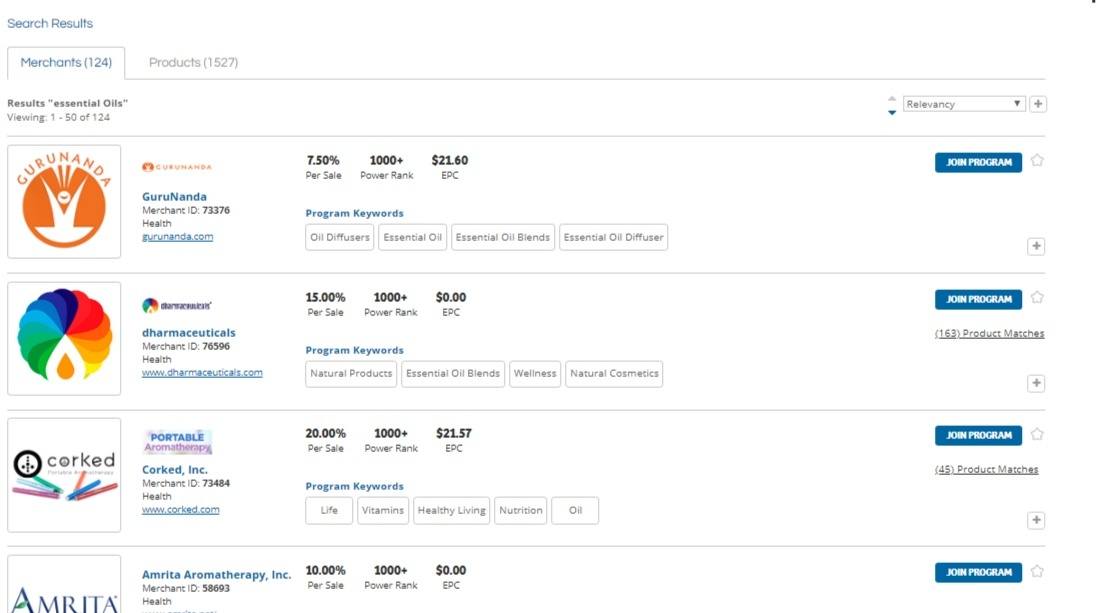Click the GuruNanda merchant name link
Image resolution: width=1100 pixels, height=613 pixels.
click(174, 196)
